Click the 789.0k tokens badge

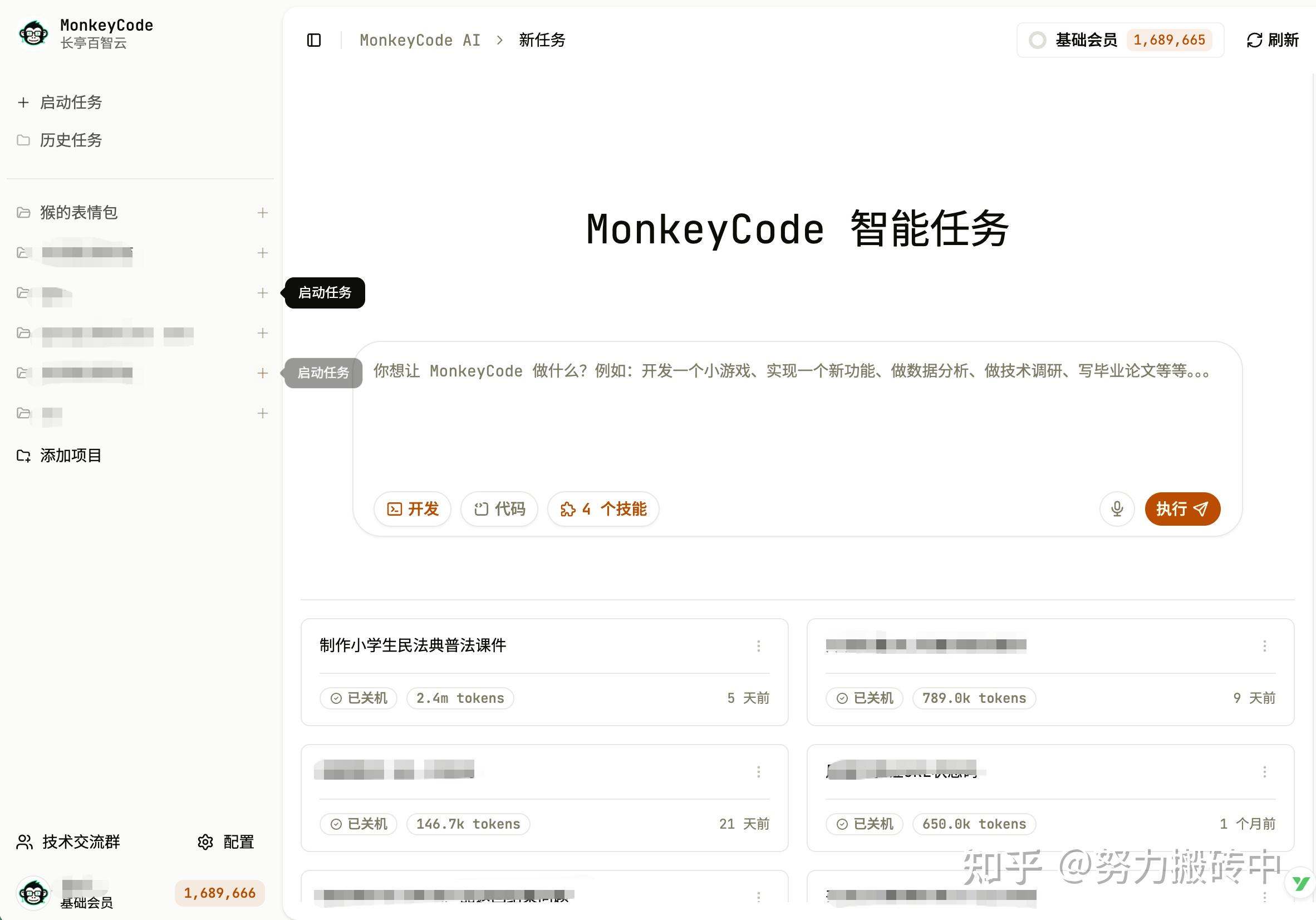tap(974, 698)
